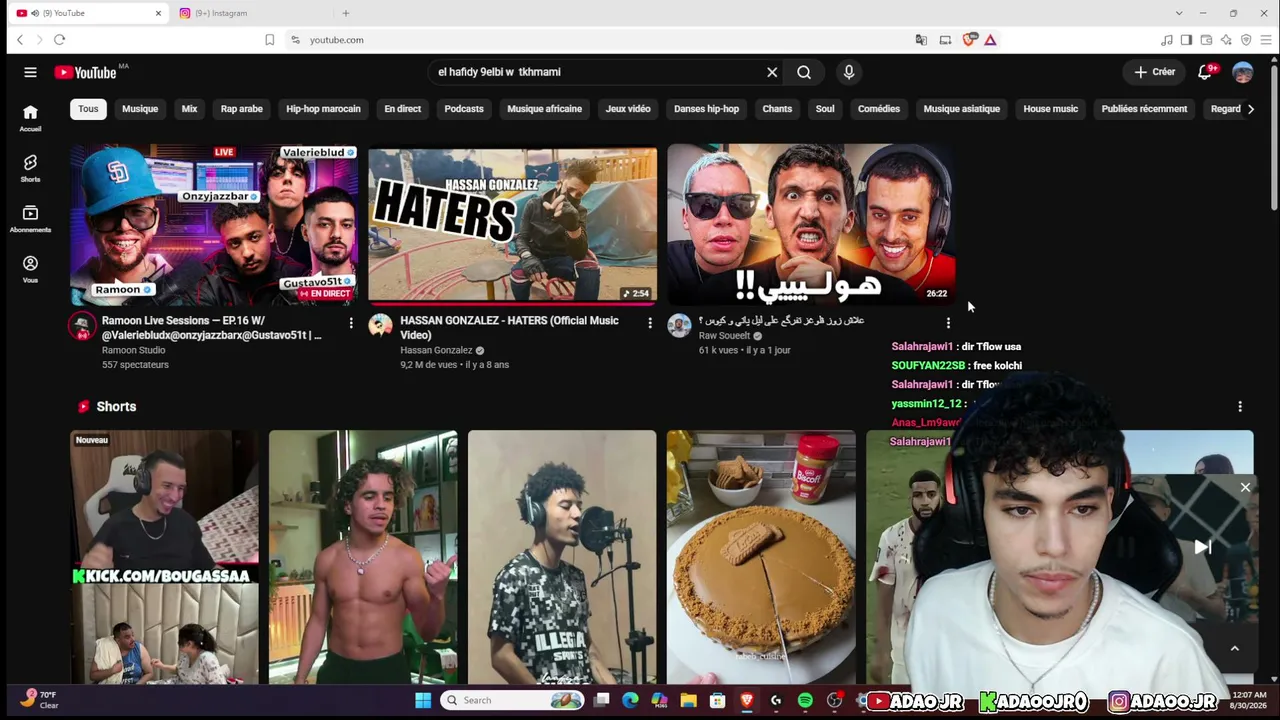Open the Hassan Gonzalez channel link
Viewport: 1280px width, 720px height.
pos(436,351)
